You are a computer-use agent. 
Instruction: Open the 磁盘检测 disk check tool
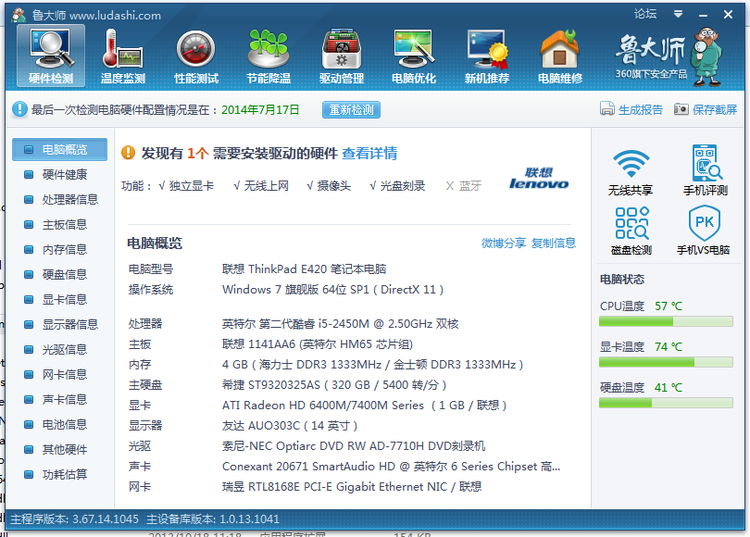tap(631, 231)
